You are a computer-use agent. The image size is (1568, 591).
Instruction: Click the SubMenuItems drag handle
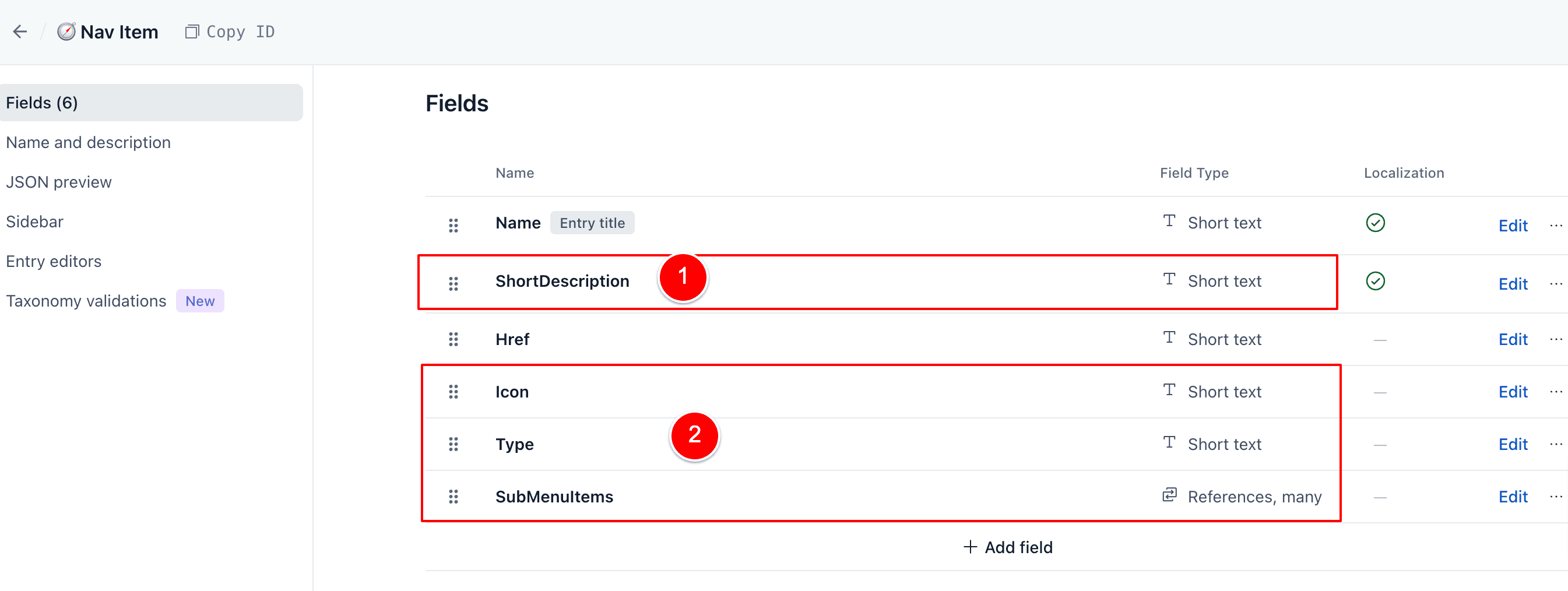[453, 497]
